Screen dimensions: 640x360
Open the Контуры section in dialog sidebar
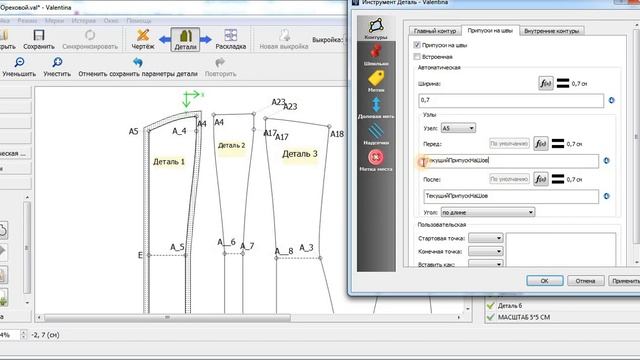coord(376,29)
